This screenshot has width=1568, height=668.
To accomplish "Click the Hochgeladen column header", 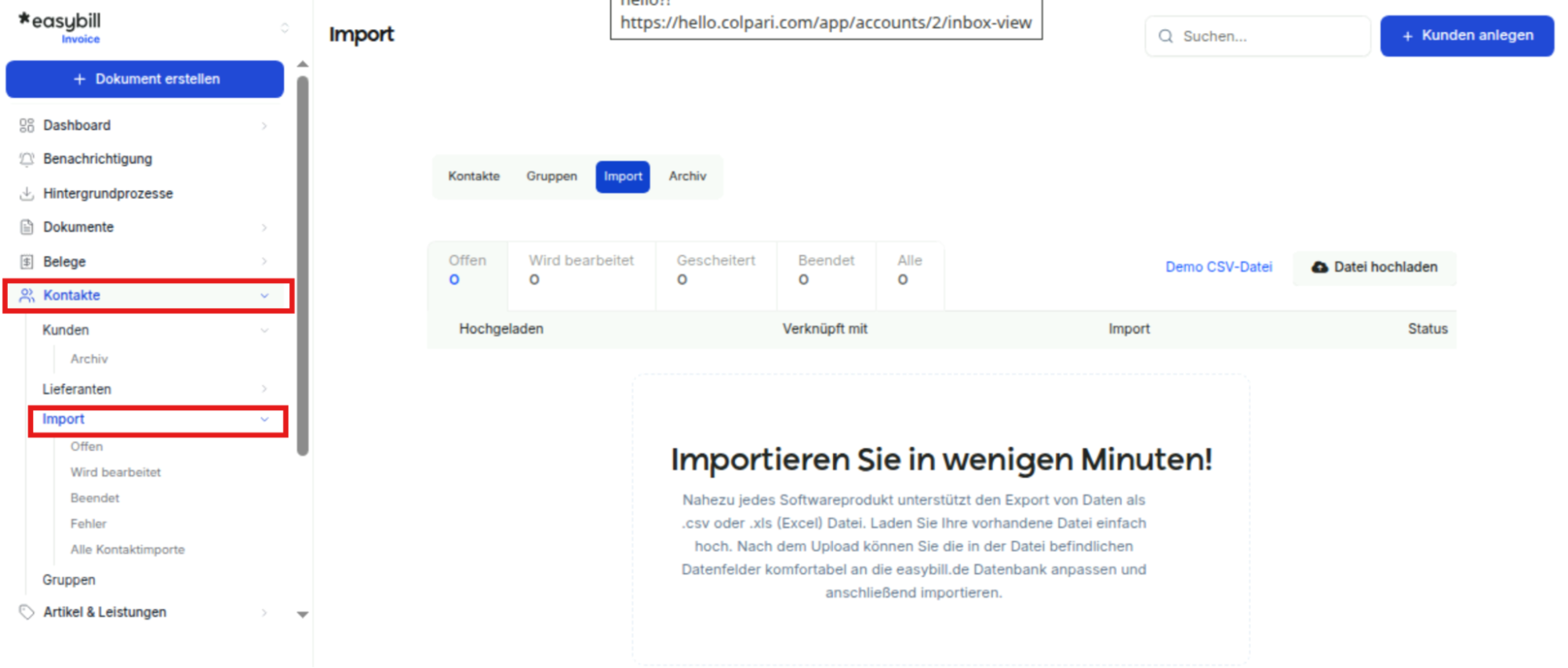I will coord(501,329).
